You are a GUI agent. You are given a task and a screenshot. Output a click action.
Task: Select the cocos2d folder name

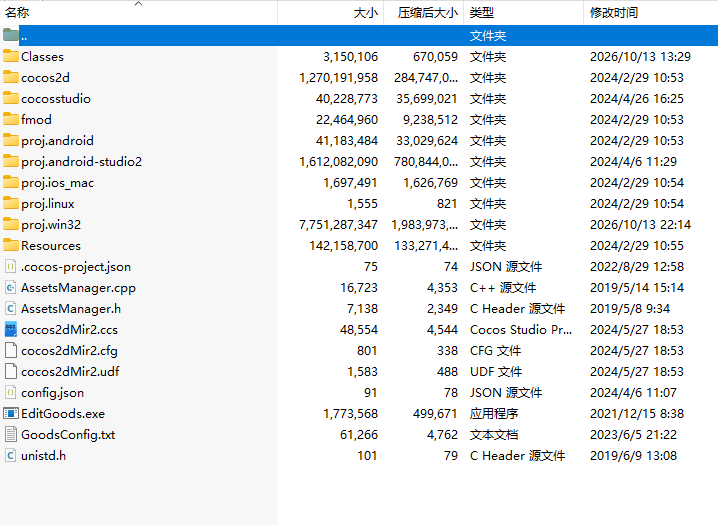[x=45, y=78]
